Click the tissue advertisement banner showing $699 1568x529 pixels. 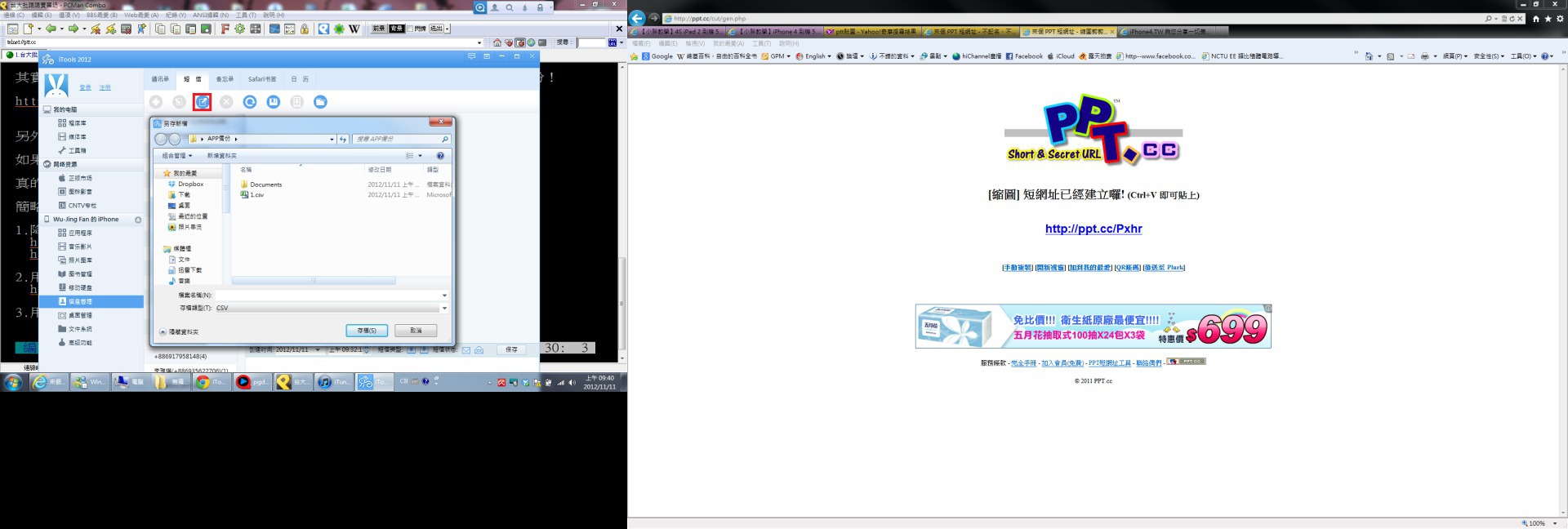(x=1093, y=327)
